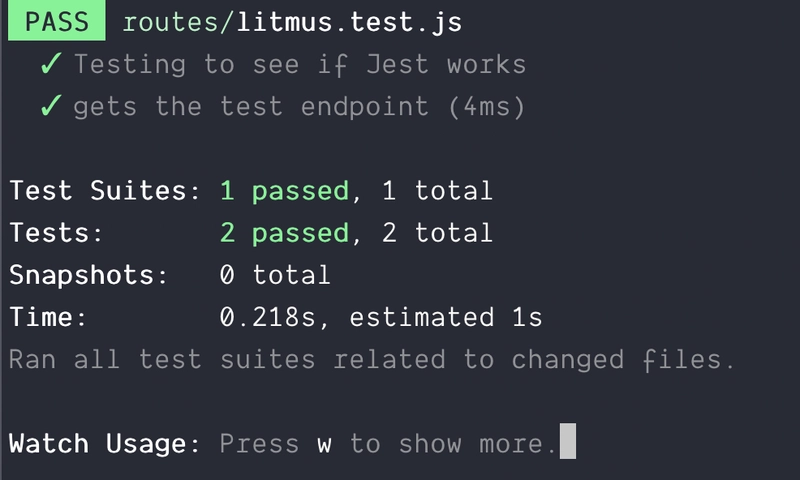This screenshot has height=480, width=800.
Task: Click the checkmark beside 'Testing to see if Jest works'
Action: 51,65
